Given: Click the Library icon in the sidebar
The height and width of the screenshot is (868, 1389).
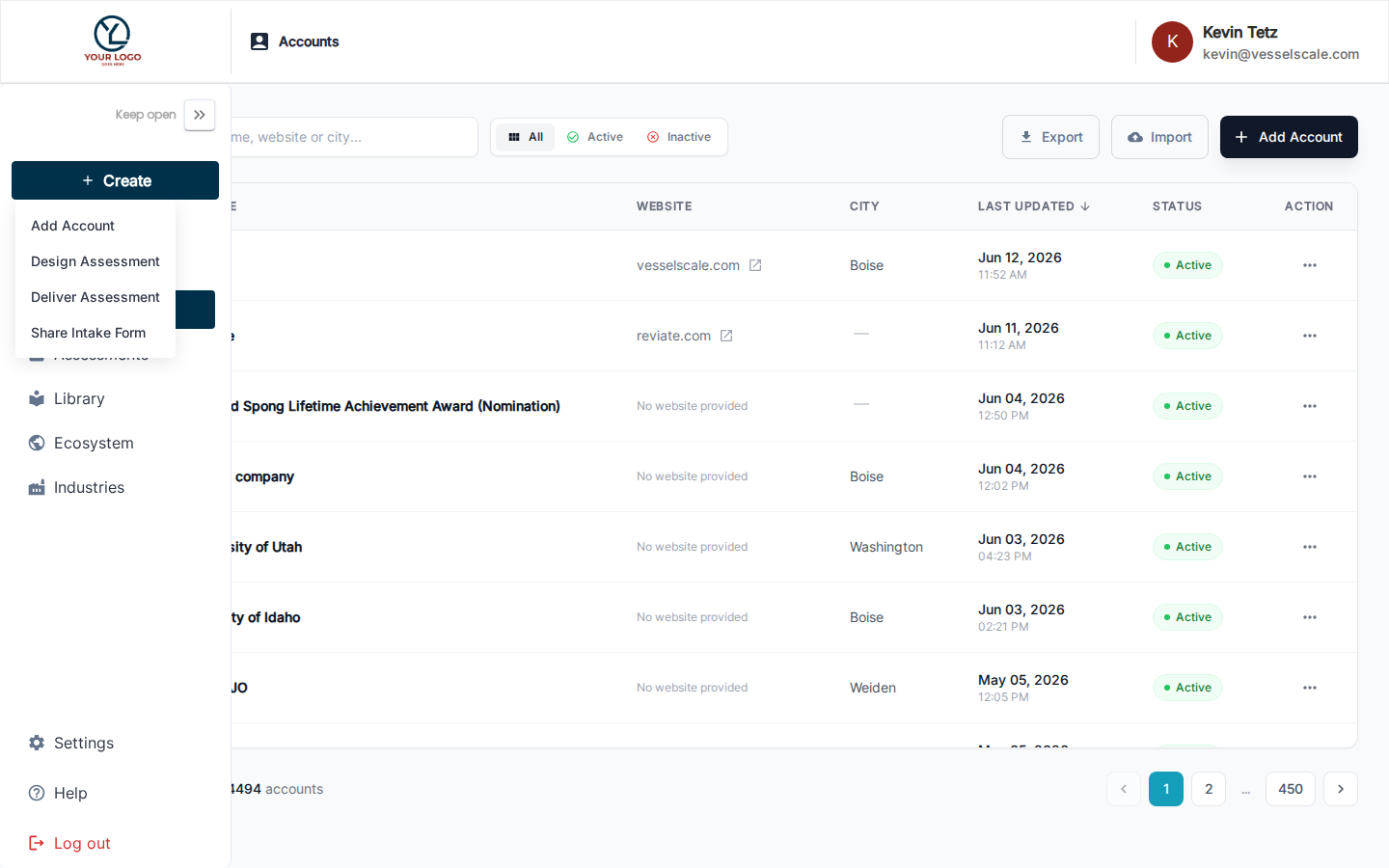Looking at the screenshot, I should tap(37, 398).
